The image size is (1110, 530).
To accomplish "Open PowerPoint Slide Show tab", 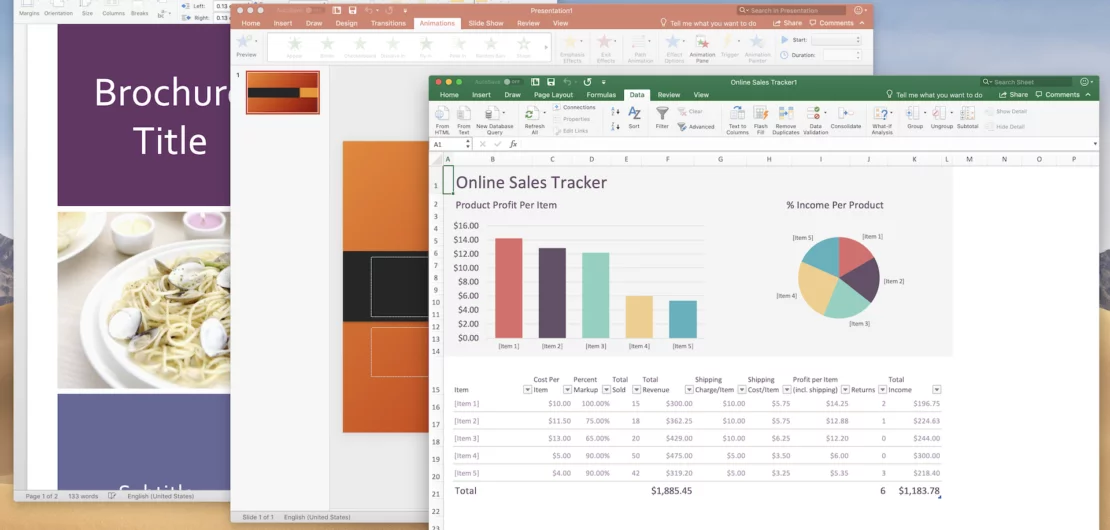I will point(486,23).
